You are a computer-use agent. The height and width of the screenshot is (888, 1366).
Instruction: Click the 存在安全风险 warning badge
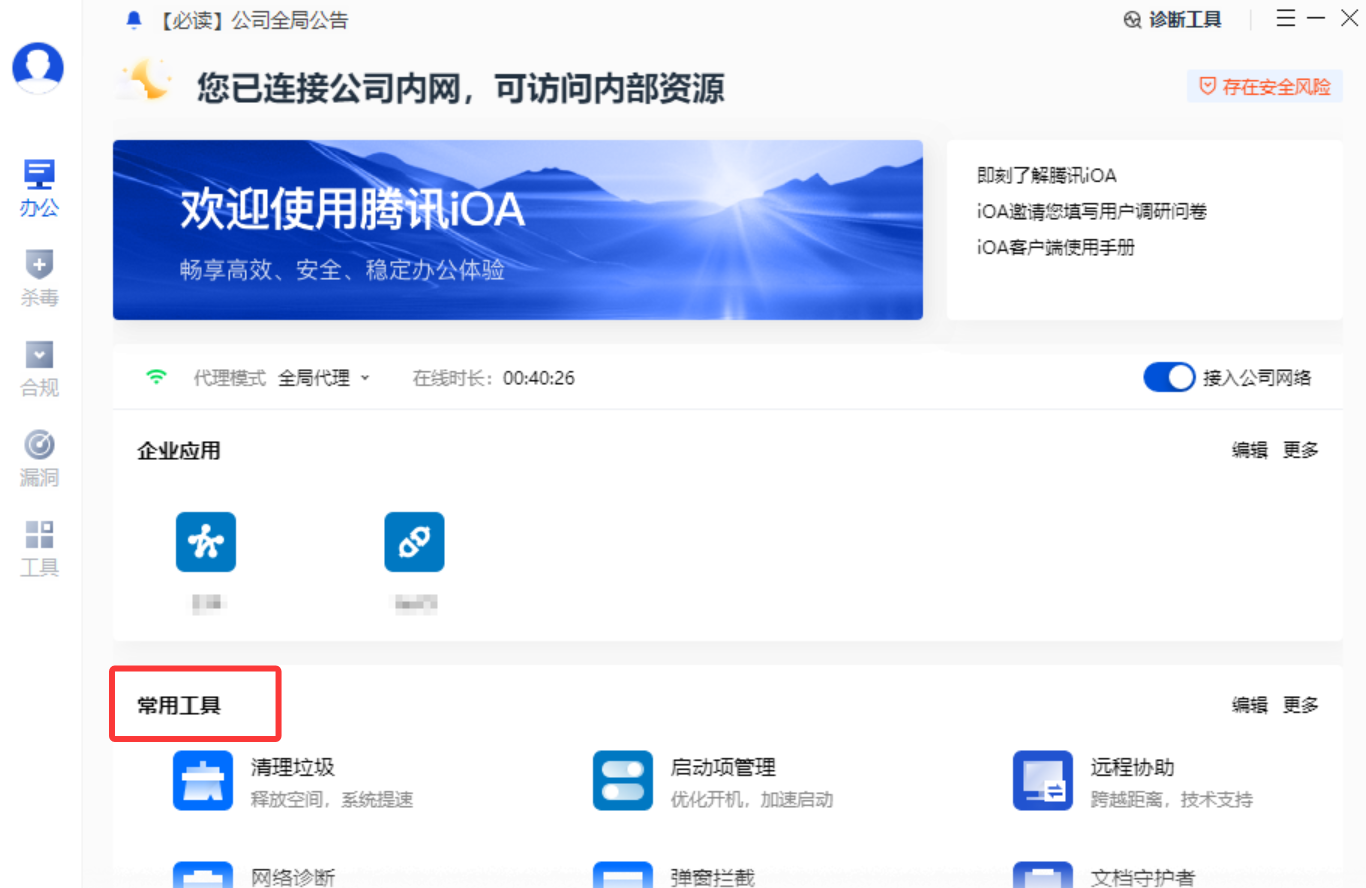click(x=1265, y=87)
